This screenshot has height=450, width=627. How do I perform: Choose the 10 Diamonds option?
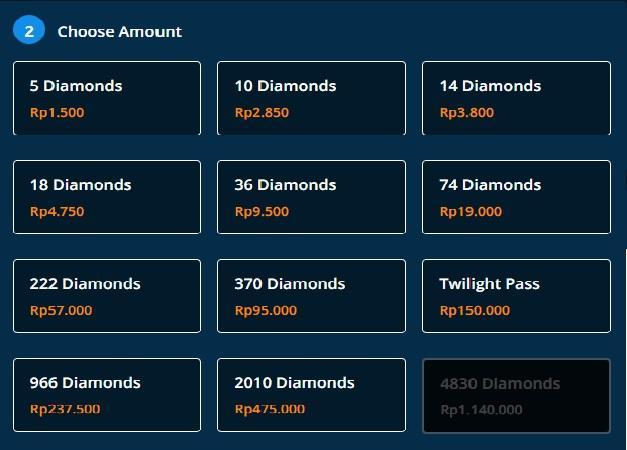(x=312, y=98)
